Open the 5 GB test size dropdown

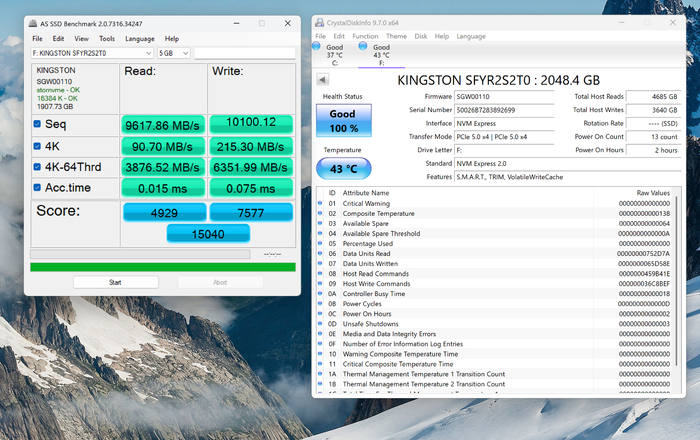[x=174, y=53]
